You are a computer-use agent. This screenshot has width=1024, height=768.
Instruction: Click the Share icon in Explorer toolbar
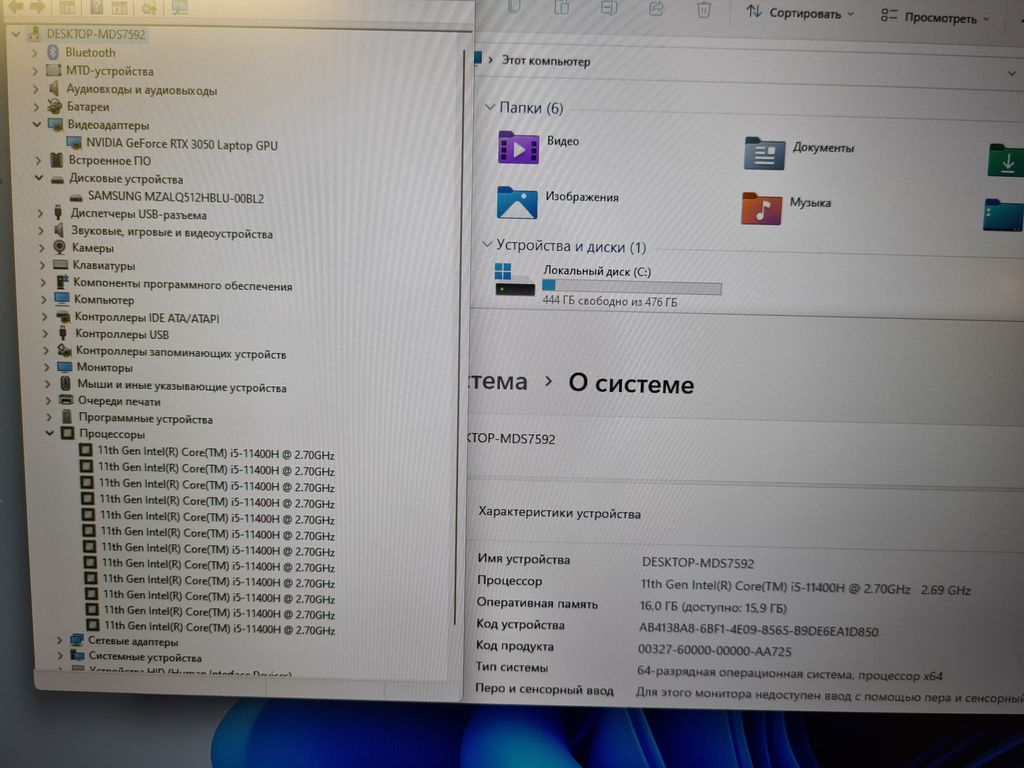[x=656, y=8]
